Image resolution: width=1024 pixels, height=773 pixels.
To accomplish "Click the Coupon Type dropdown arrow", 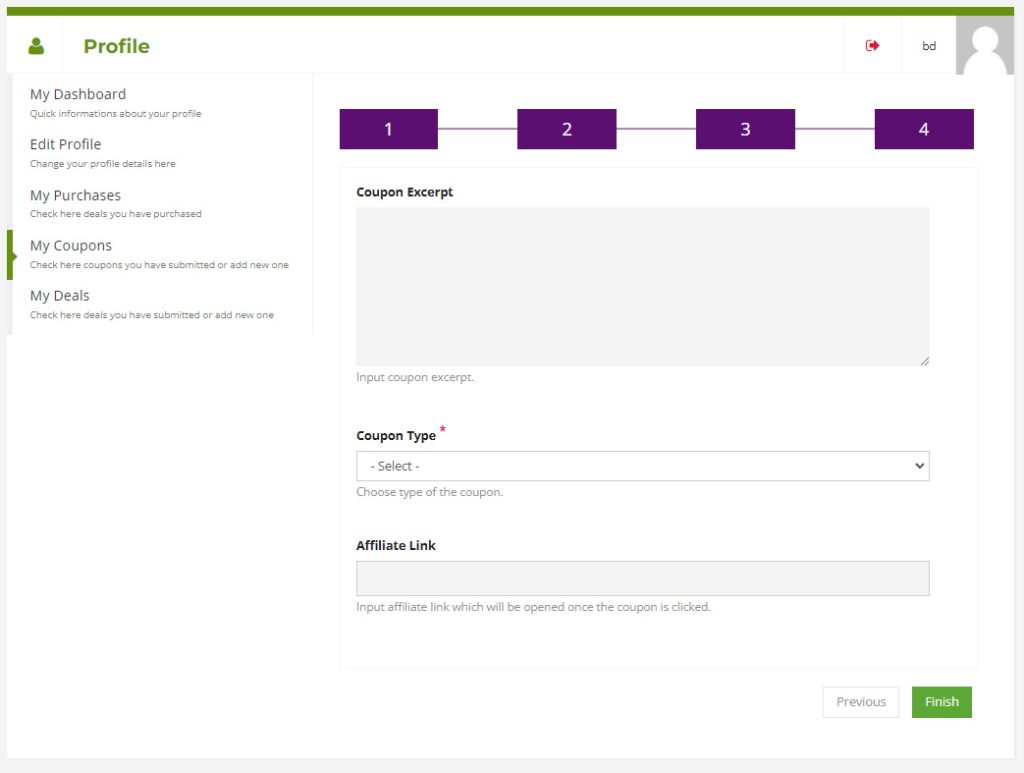I will click(919, 466).
